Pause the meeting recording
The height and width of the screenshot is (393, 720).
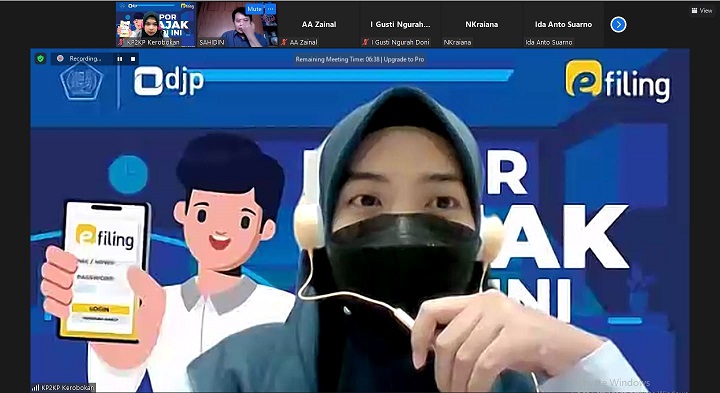[120, 59]
